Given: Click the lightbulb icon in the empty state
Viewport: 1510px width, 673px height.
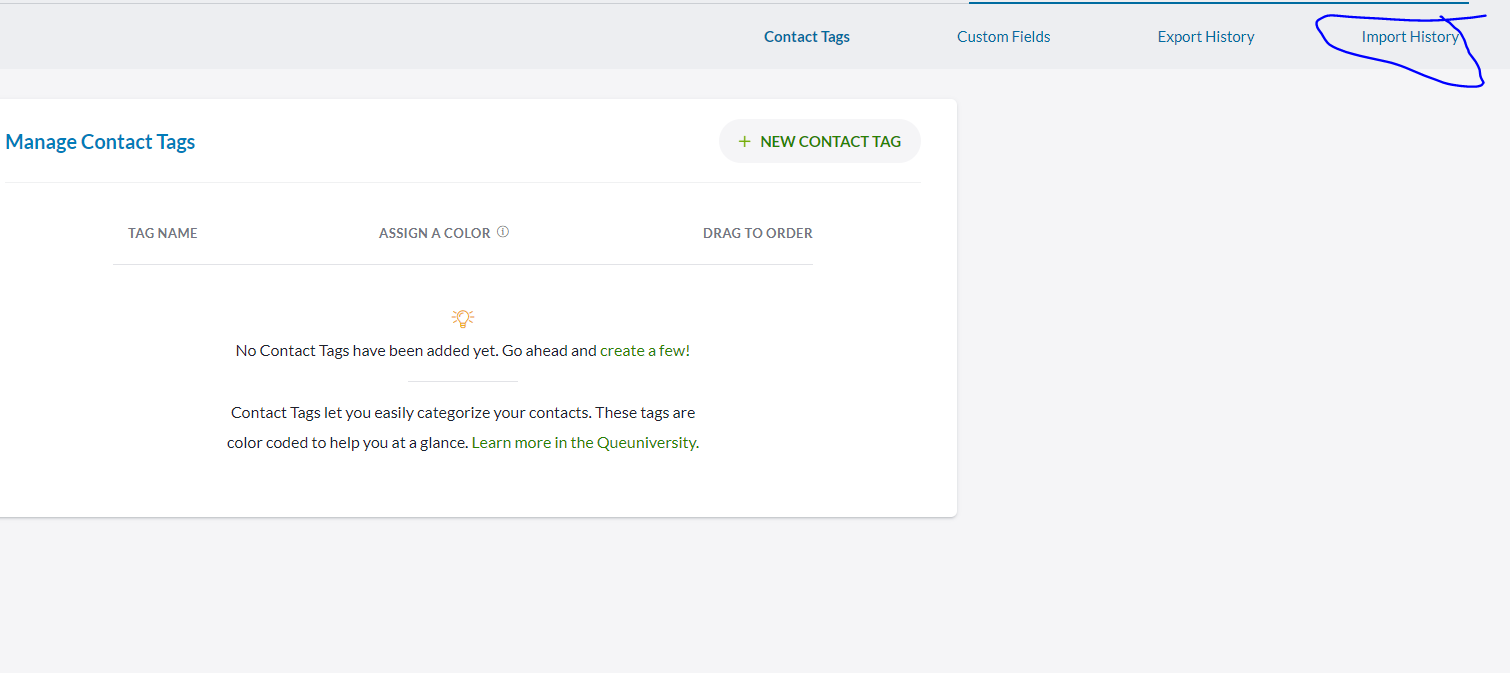Looking at the screenshot, I should [462, 319].
